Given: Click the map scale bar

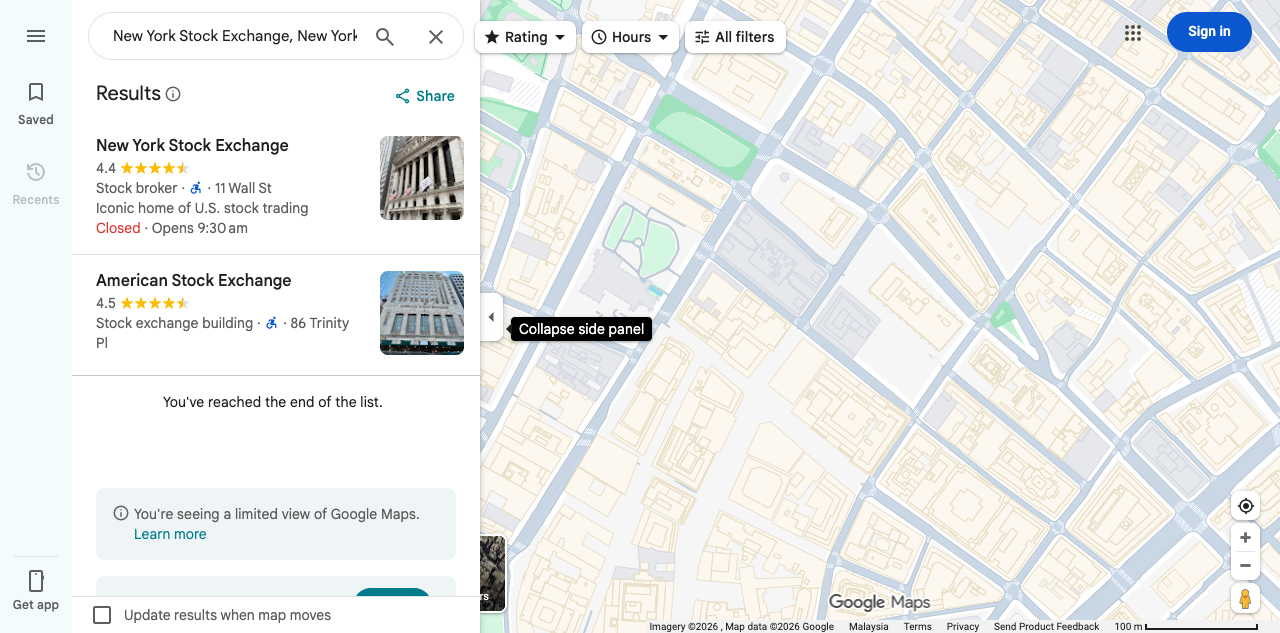Looking at the screenshot, I should (x=1186, y=627).
